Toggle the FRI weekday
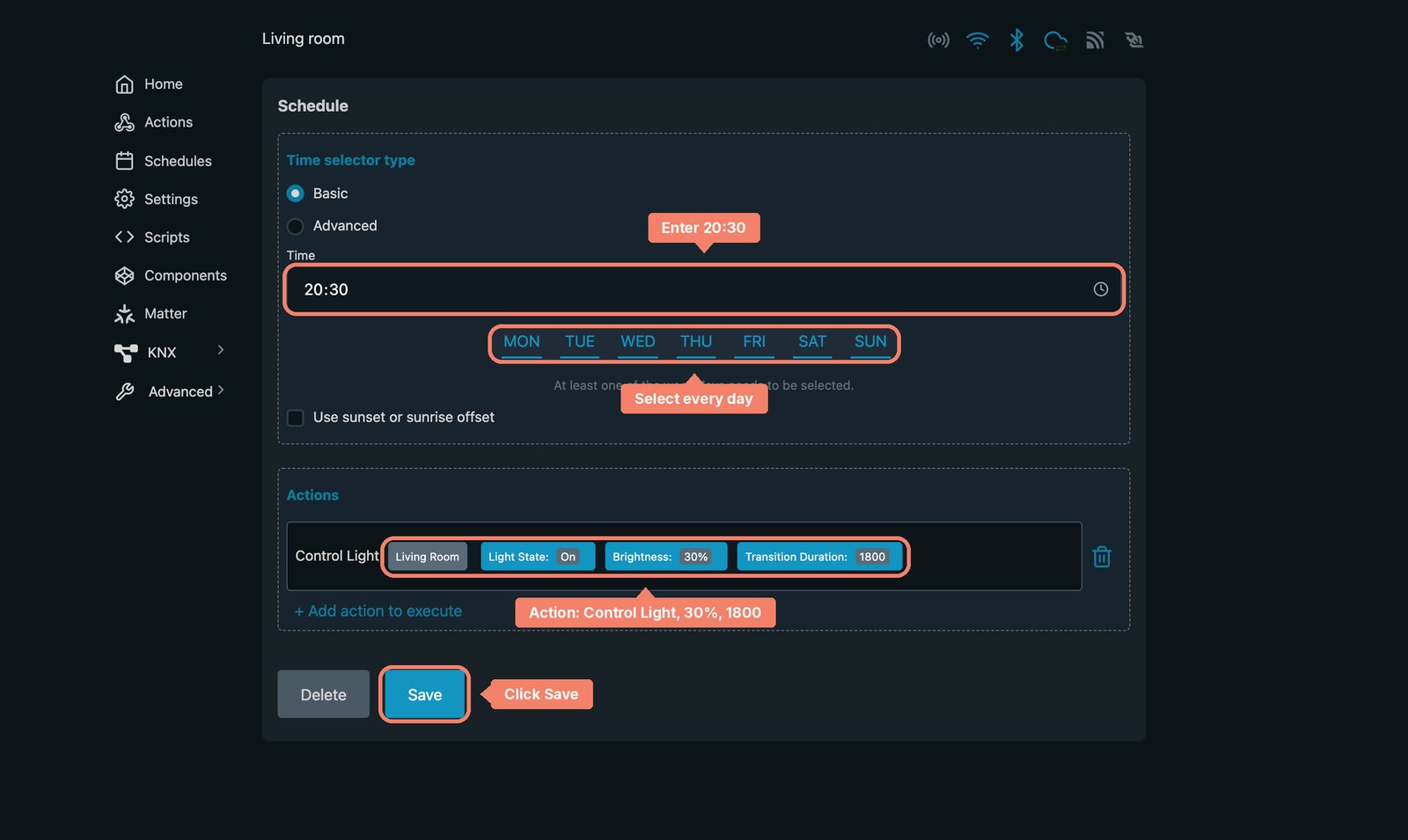Image resolution: width=1408 pixels, height=840 pixels. (x=754, y=342)
